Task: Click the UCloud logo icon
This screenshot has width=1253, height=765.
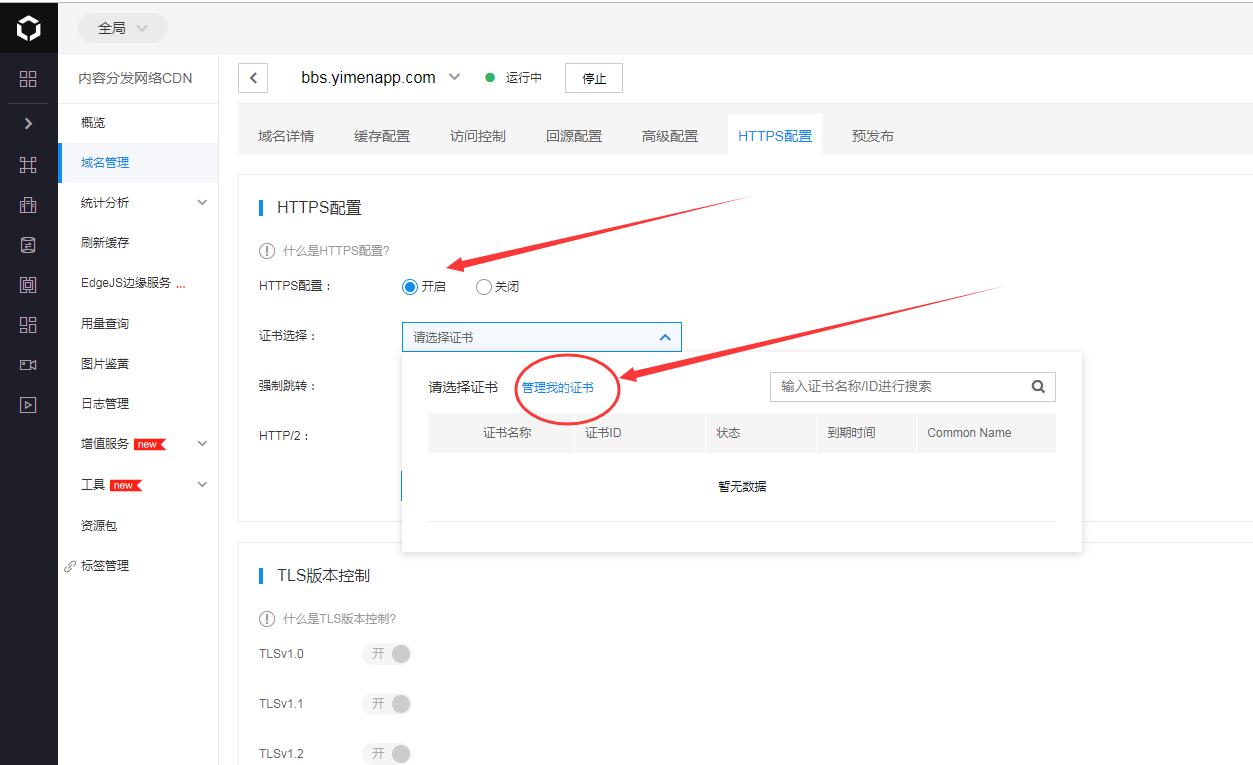Action: click(x=29, y=29)
